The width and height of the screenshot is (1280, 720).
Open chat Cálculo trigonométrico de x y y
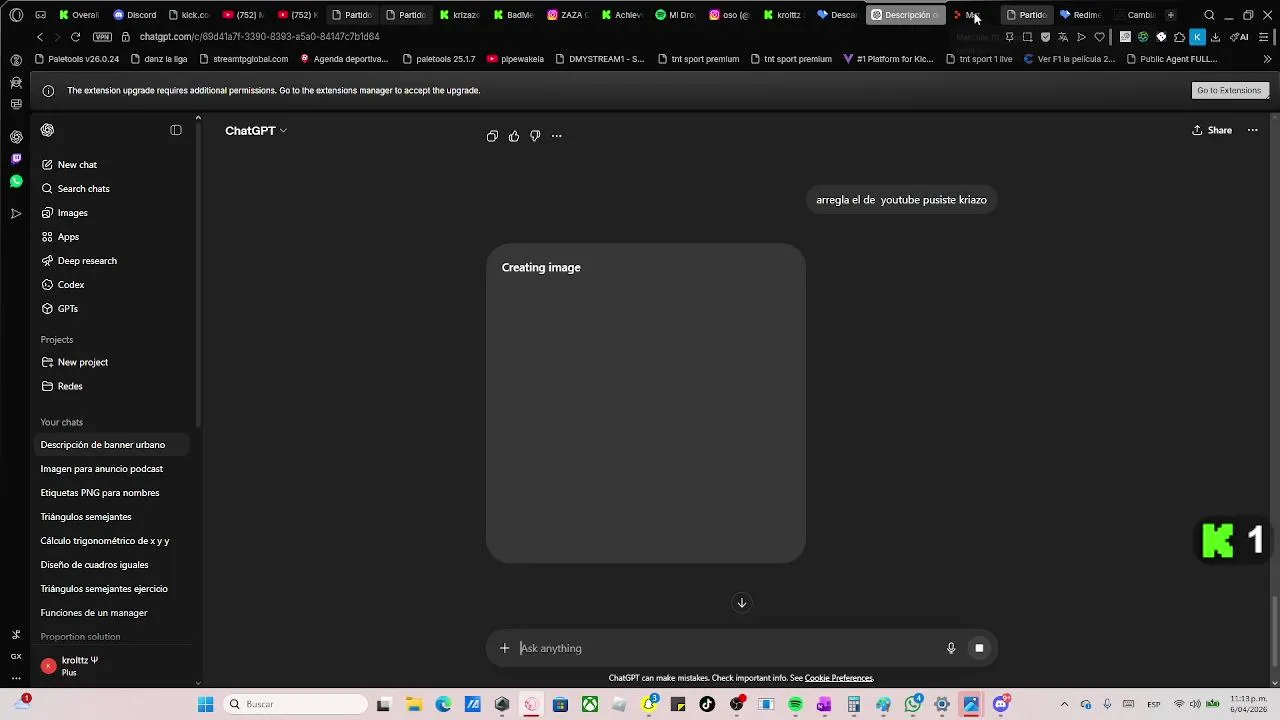[x=112, y=541]
